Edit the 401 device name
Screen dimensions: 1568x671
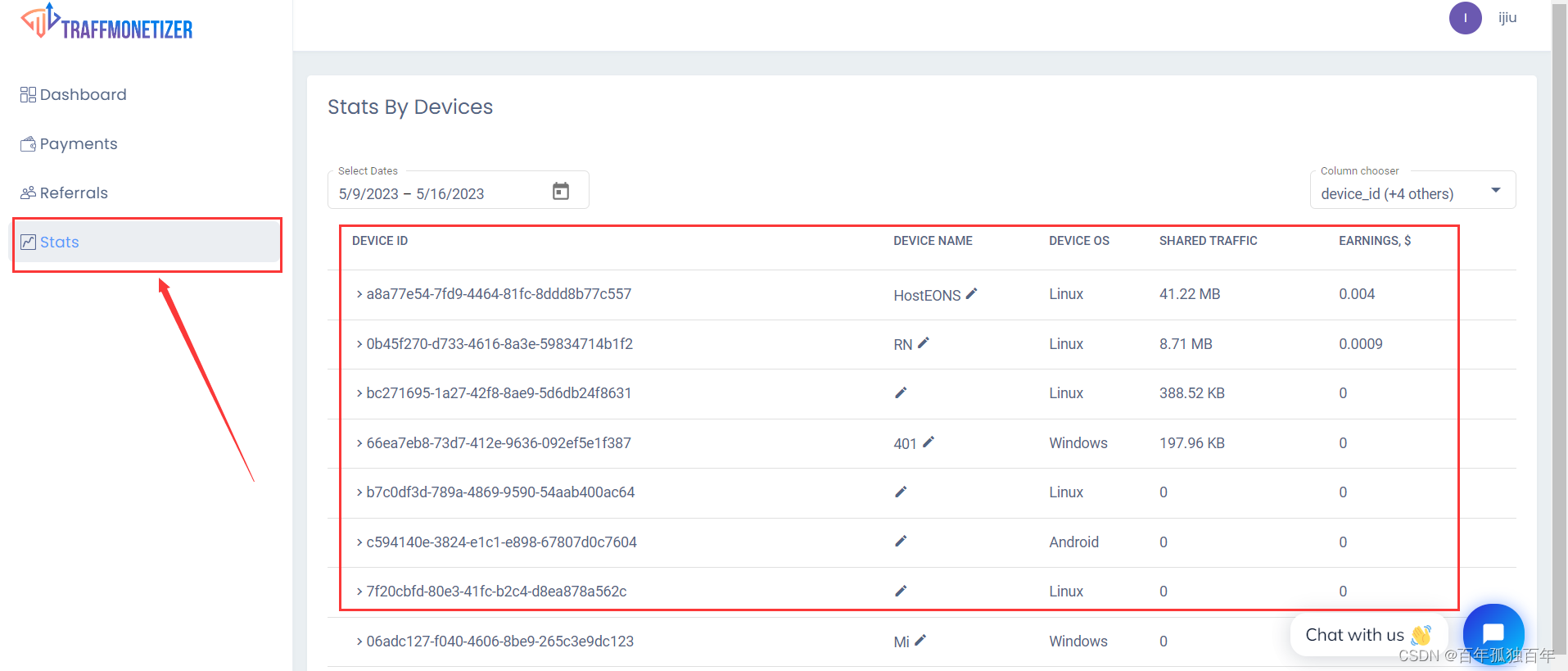click(x=929, y=442)
